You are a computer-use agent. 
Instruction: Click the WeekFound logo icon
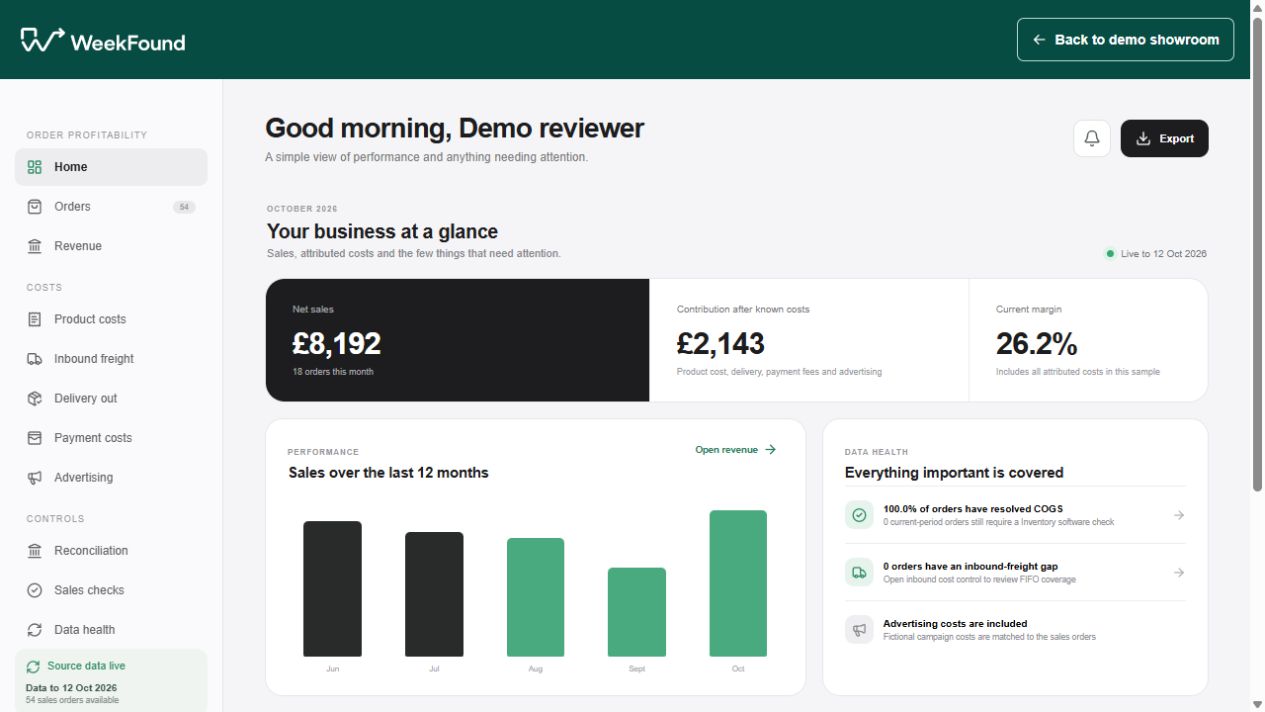tap(42, 40)
